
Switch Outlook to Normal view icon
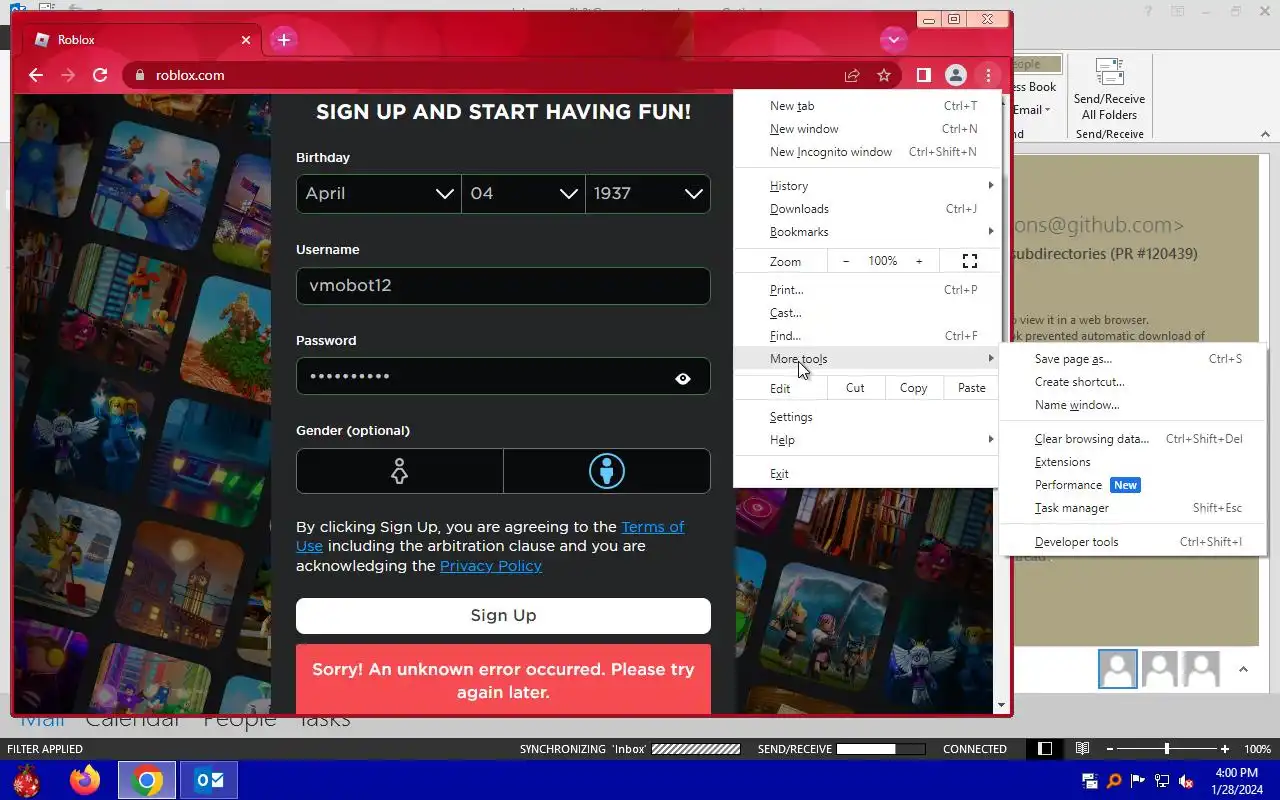(1045, 749)
